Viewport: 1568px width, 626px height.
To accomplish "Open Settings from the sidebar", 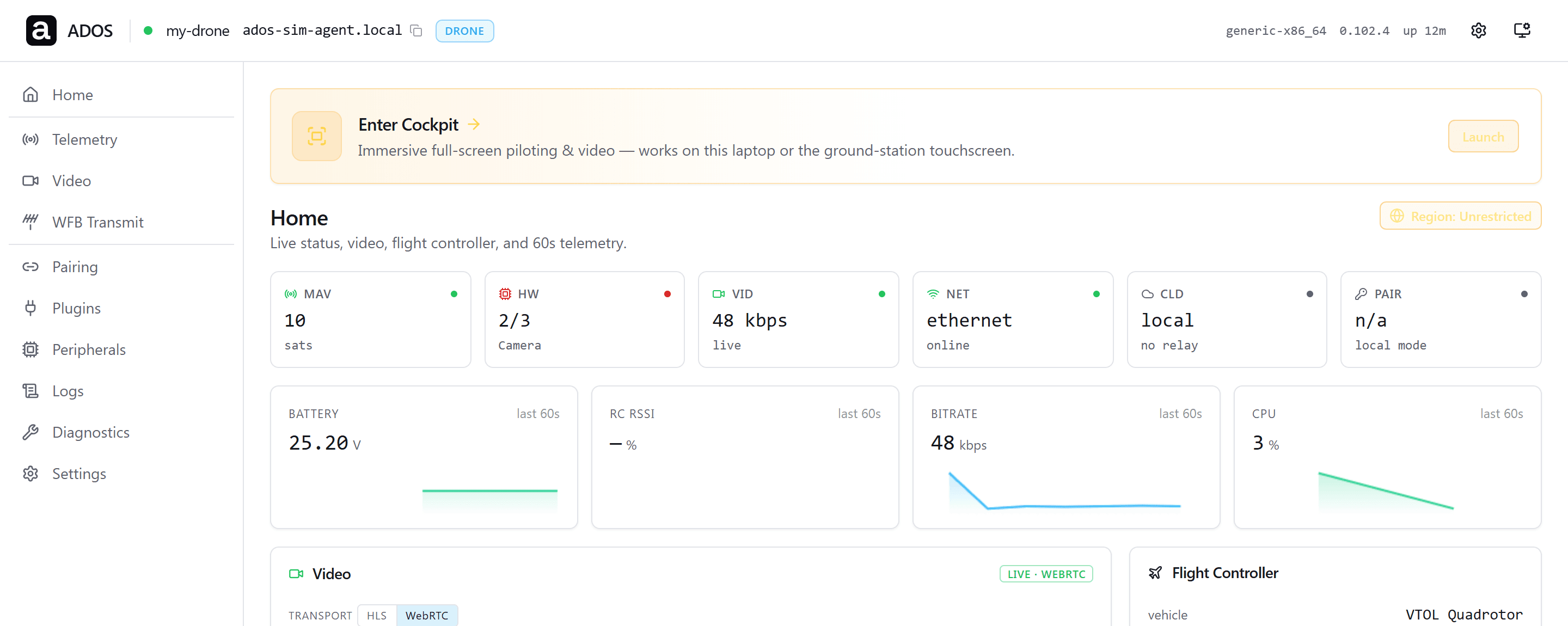I will click(x=121, y=474).
